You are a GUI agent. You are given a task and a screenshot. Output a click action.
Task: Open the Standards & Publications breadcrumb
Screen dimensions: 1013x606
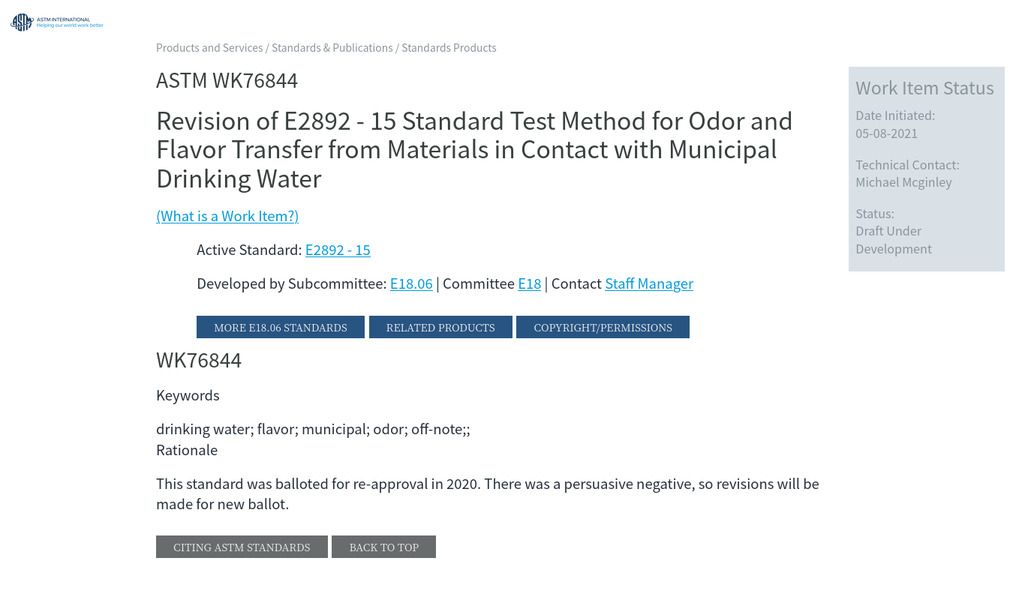[x=332, y=48]
